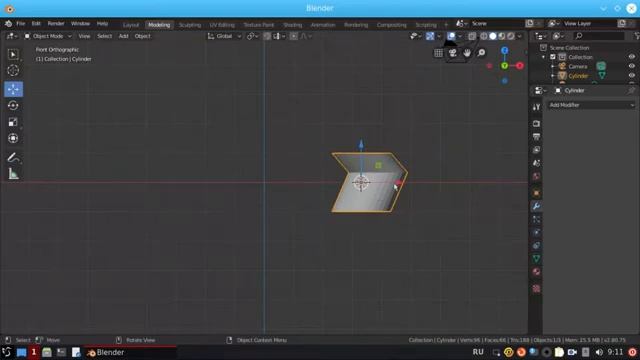The width and height of the screenshot is (640, 360).
Task: Switch to rendered shading
Action: [511, 36]
